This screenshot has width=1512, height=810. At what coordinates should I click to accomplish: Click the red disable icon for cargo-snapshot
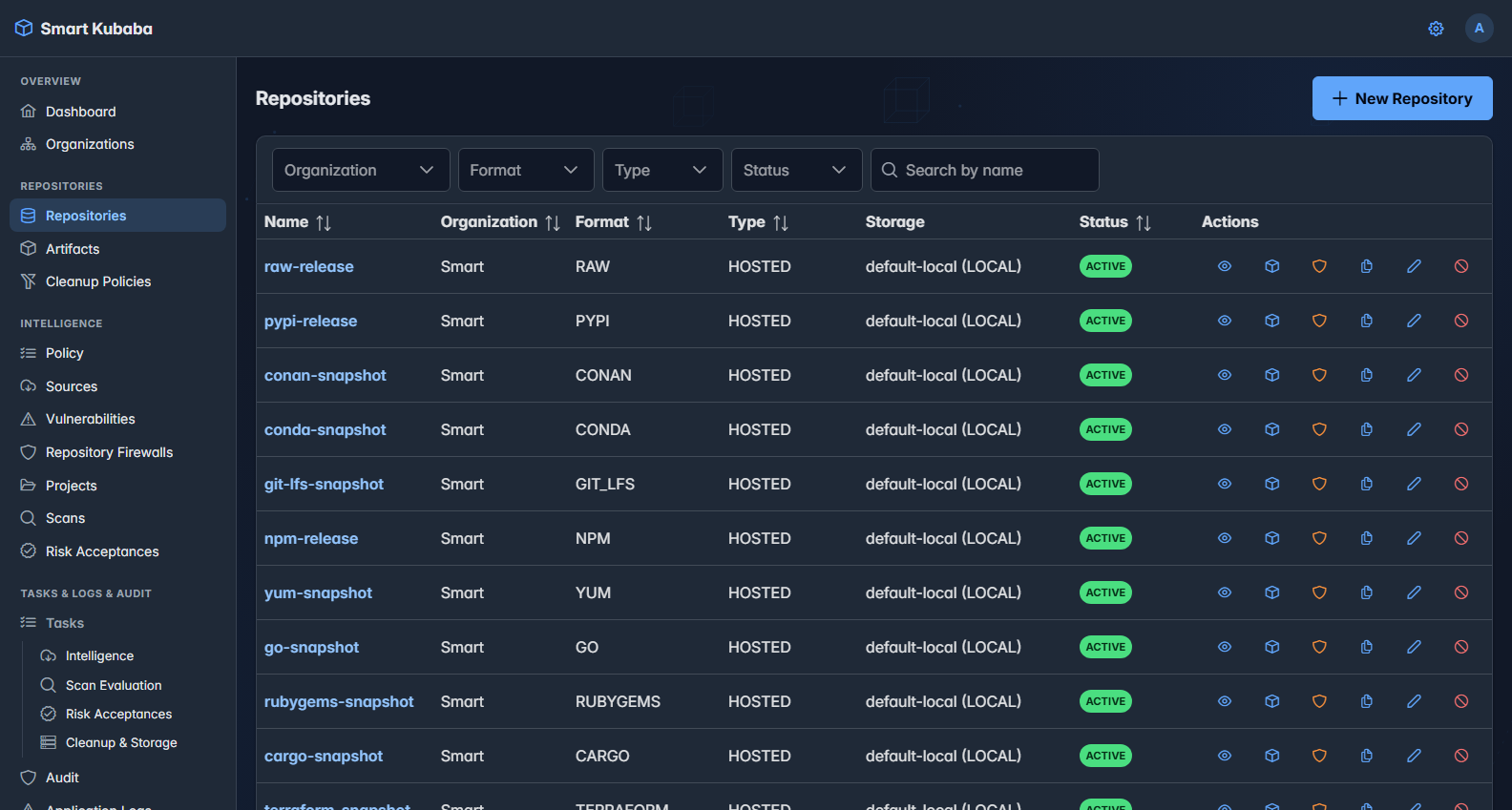(x=1461, y=756)
